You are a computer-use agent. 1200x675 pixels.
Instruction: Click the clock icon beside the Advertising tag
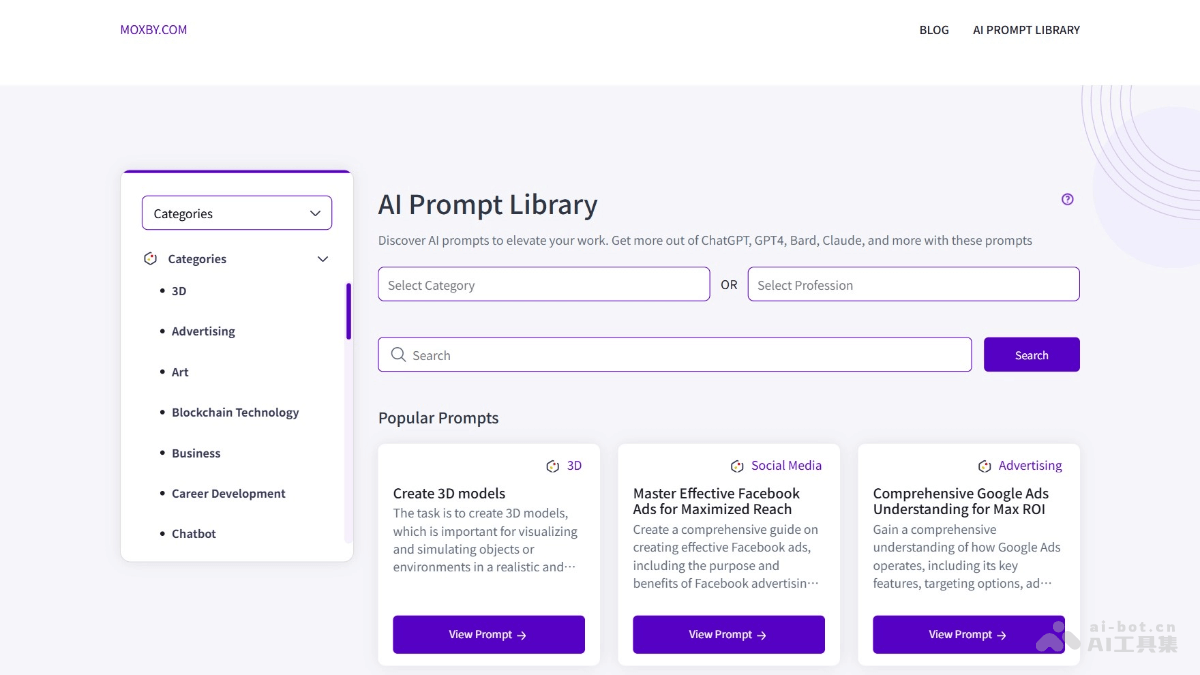pyautogui.click(x=983, y=465)
